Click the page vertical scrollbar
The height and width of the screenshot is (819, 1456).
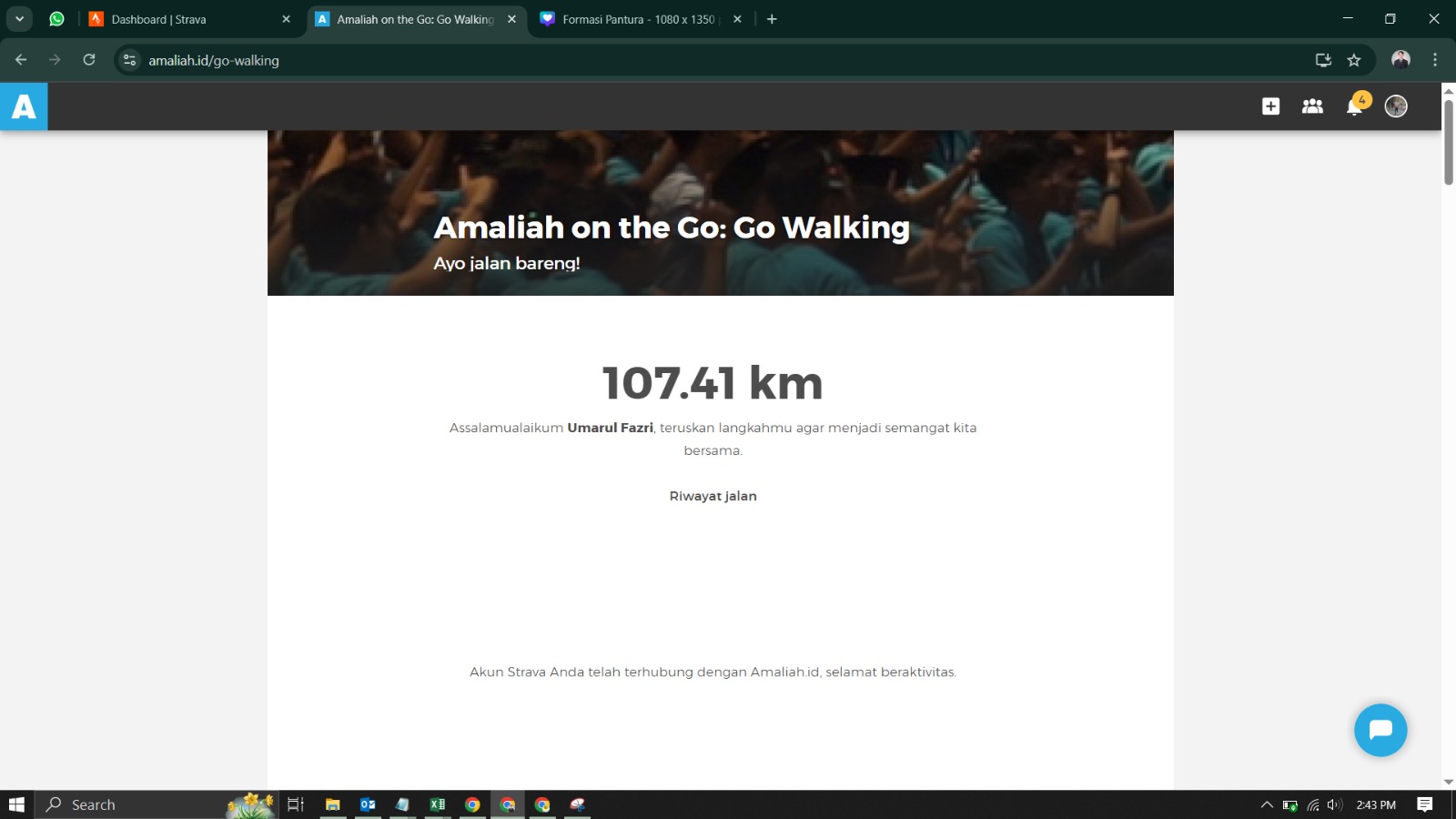click(x=1448, y=142)
